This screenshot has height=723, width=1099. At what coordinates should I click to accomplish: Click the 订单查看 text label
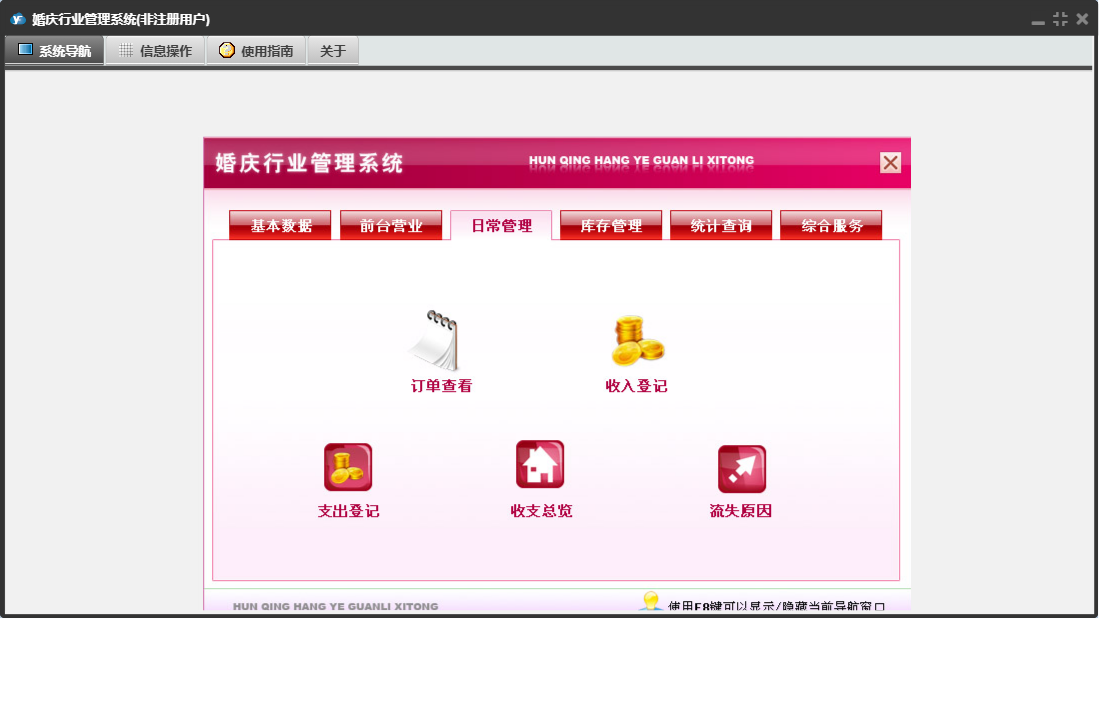point(442,386)
